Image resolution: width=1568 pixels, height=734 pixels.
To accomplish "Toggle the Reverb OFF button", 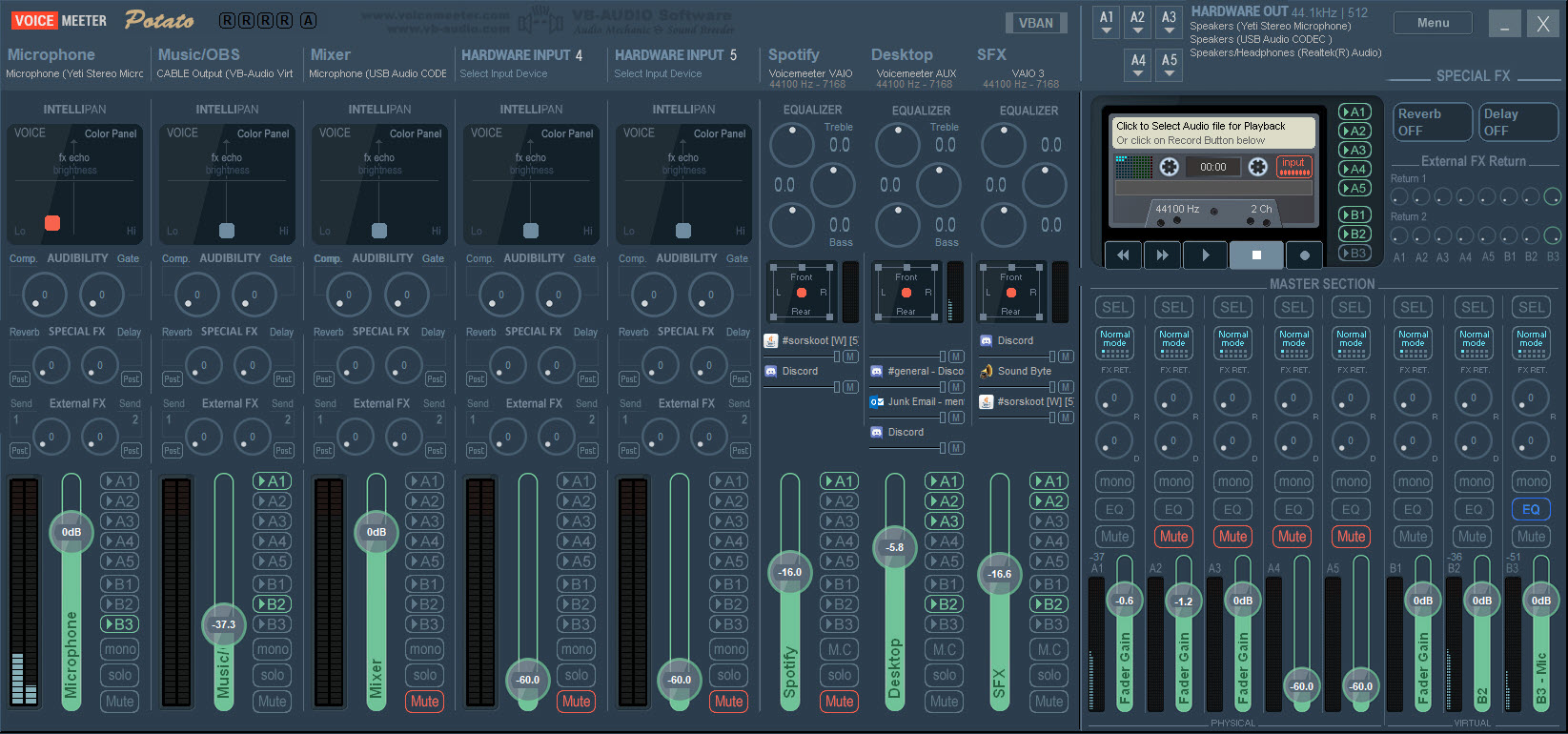I will pos(1431,122).
